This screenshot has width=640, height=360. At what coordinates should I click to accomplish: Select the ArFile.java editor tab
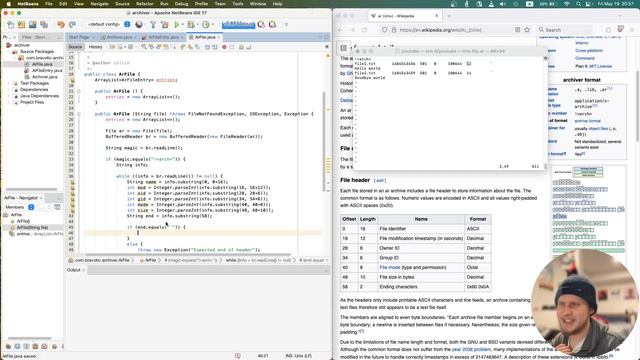click(205, 37)
